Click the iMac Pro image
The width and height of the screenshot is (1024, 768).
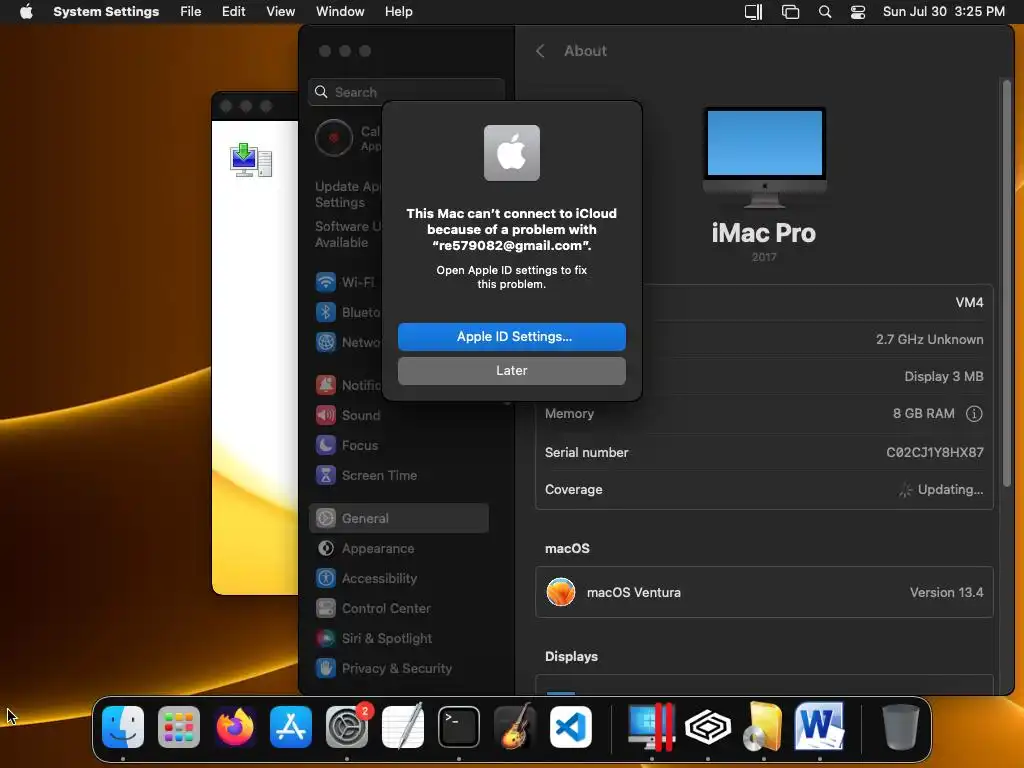pos(764,157)
